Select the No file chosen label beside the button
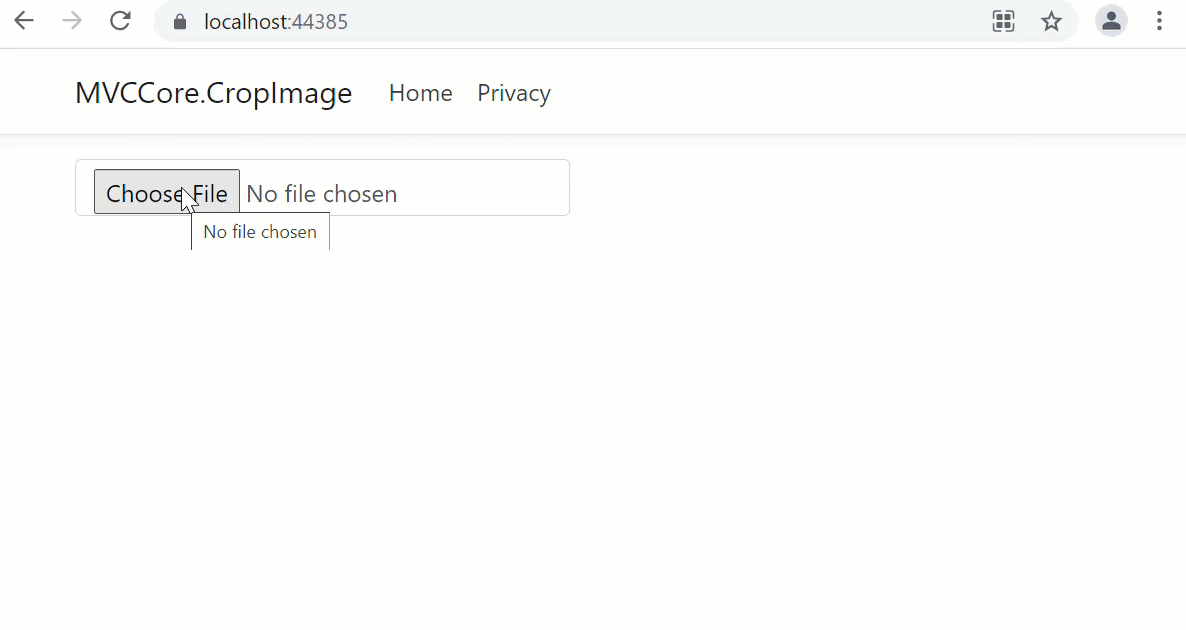1186x630 pixels. coord(321,193)
